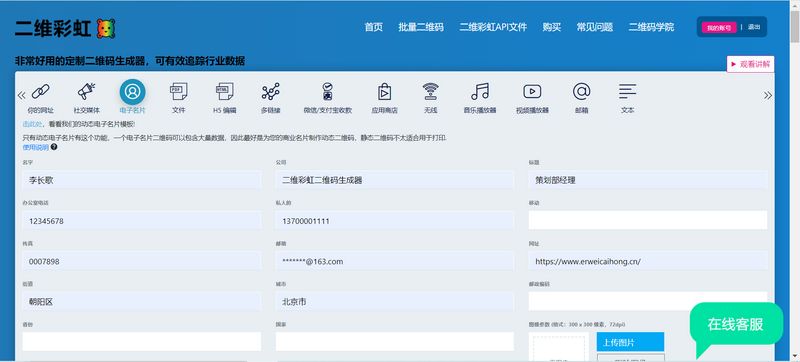
Task: Open the 使用说明 link
Action: pos(35,147)
